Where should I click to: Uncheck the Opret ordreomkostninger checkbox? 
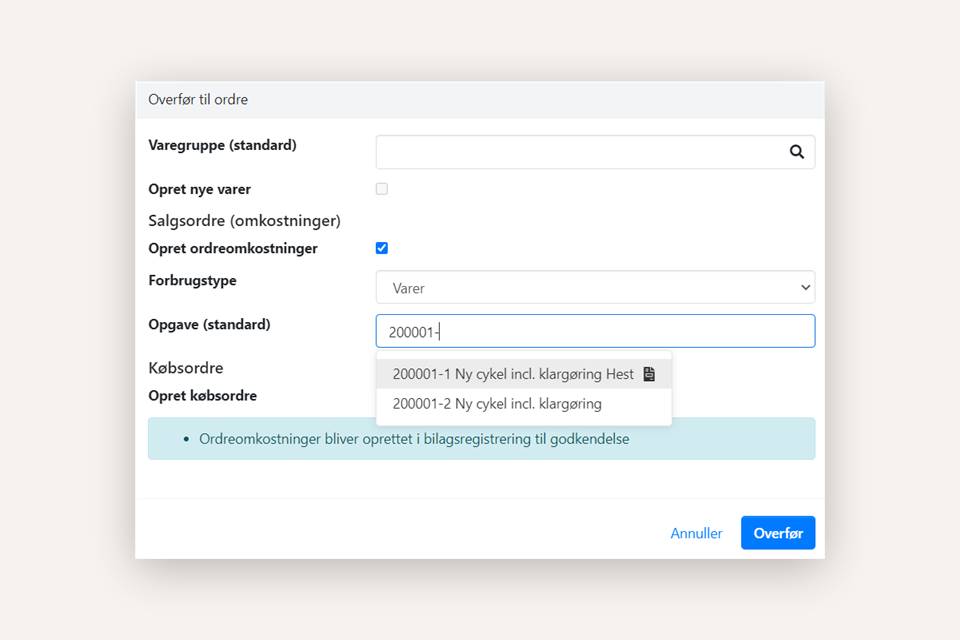click(382, 248)
